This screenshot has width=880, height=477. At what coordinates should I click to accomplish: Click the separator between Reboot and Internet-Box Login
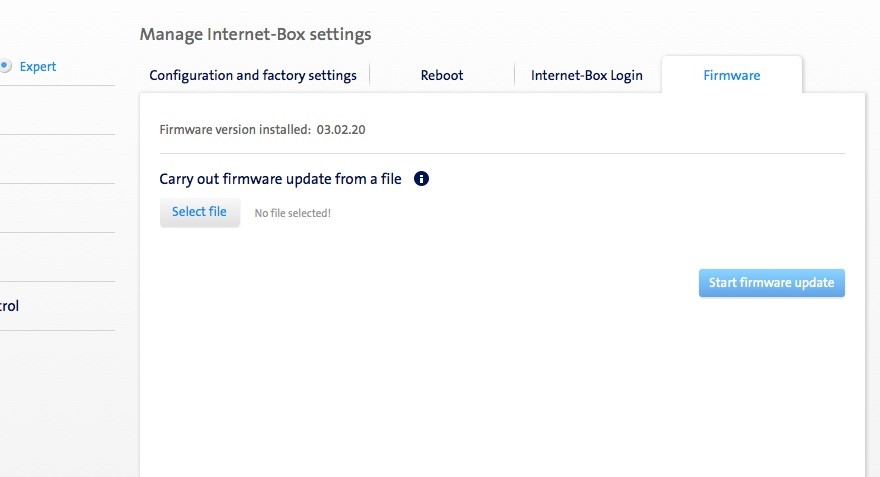(x=514, y=75)
